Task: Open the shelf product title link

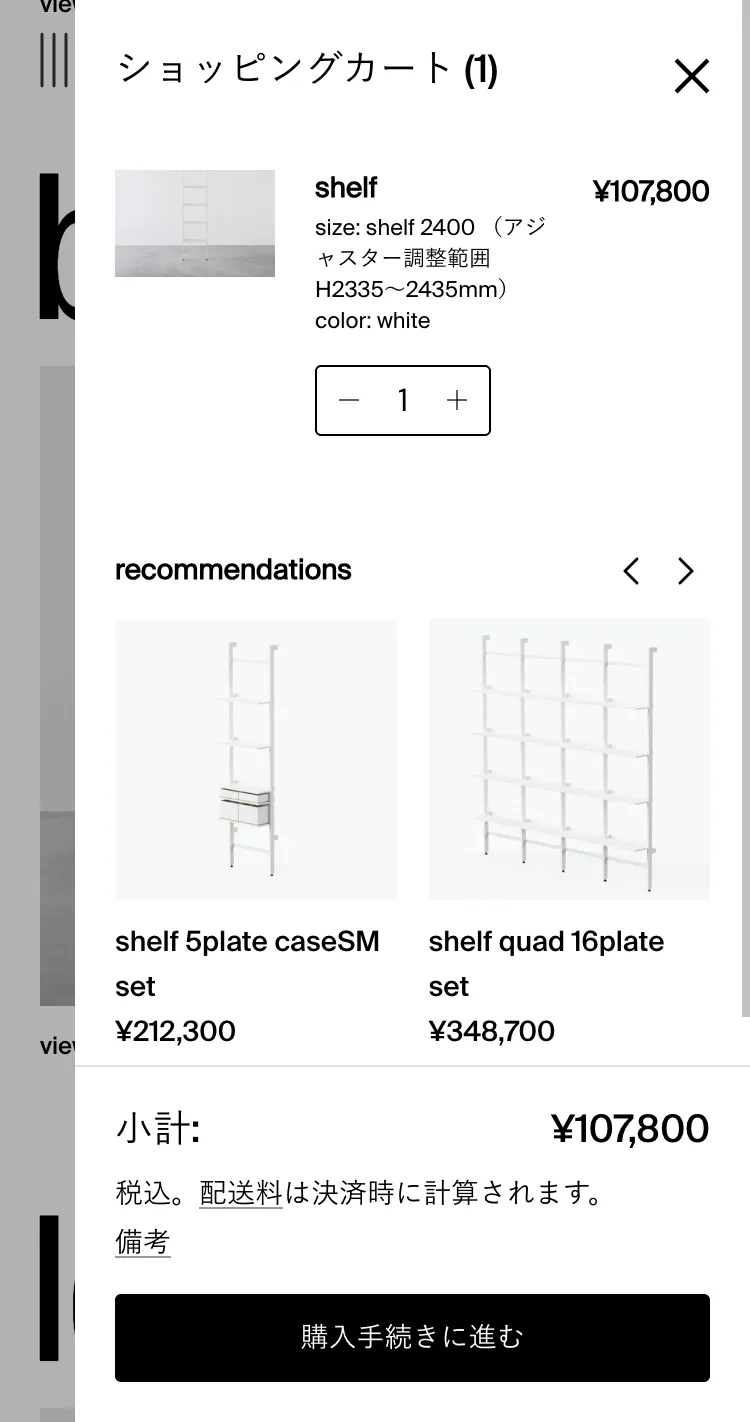Action: (346, 188)
